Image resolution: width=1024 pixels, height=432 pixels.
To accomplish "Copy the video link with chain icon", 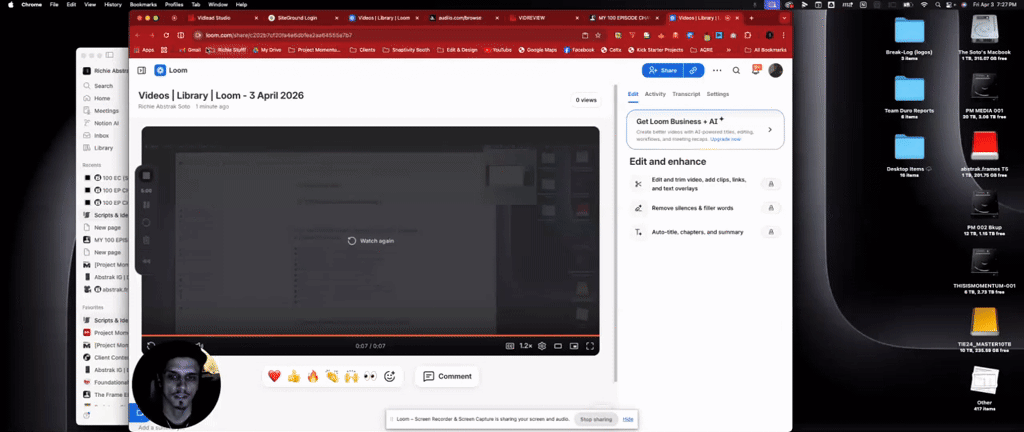I will (x=694, y=70).
